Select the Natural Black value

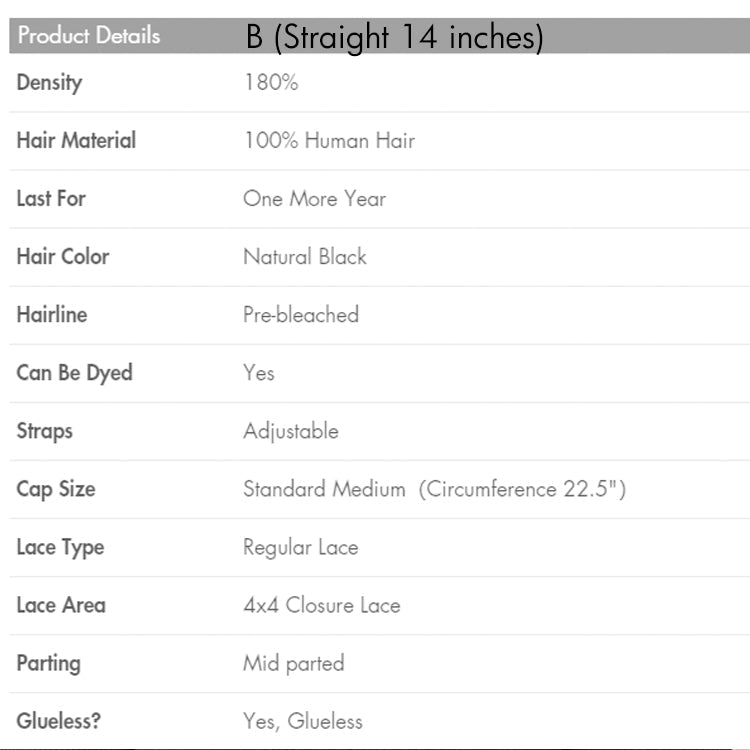[x=305, y=256]
